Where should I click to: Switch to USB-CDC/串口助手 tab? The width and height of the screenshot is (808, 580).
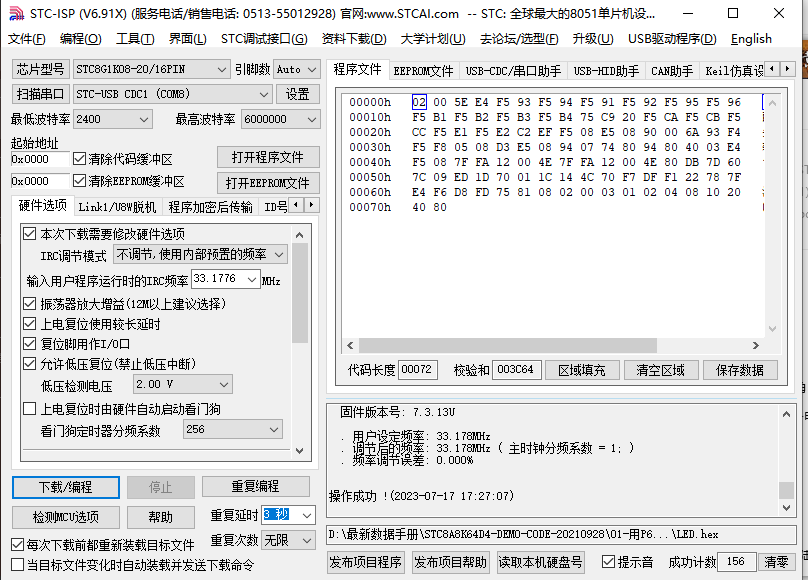coord(513,71)
